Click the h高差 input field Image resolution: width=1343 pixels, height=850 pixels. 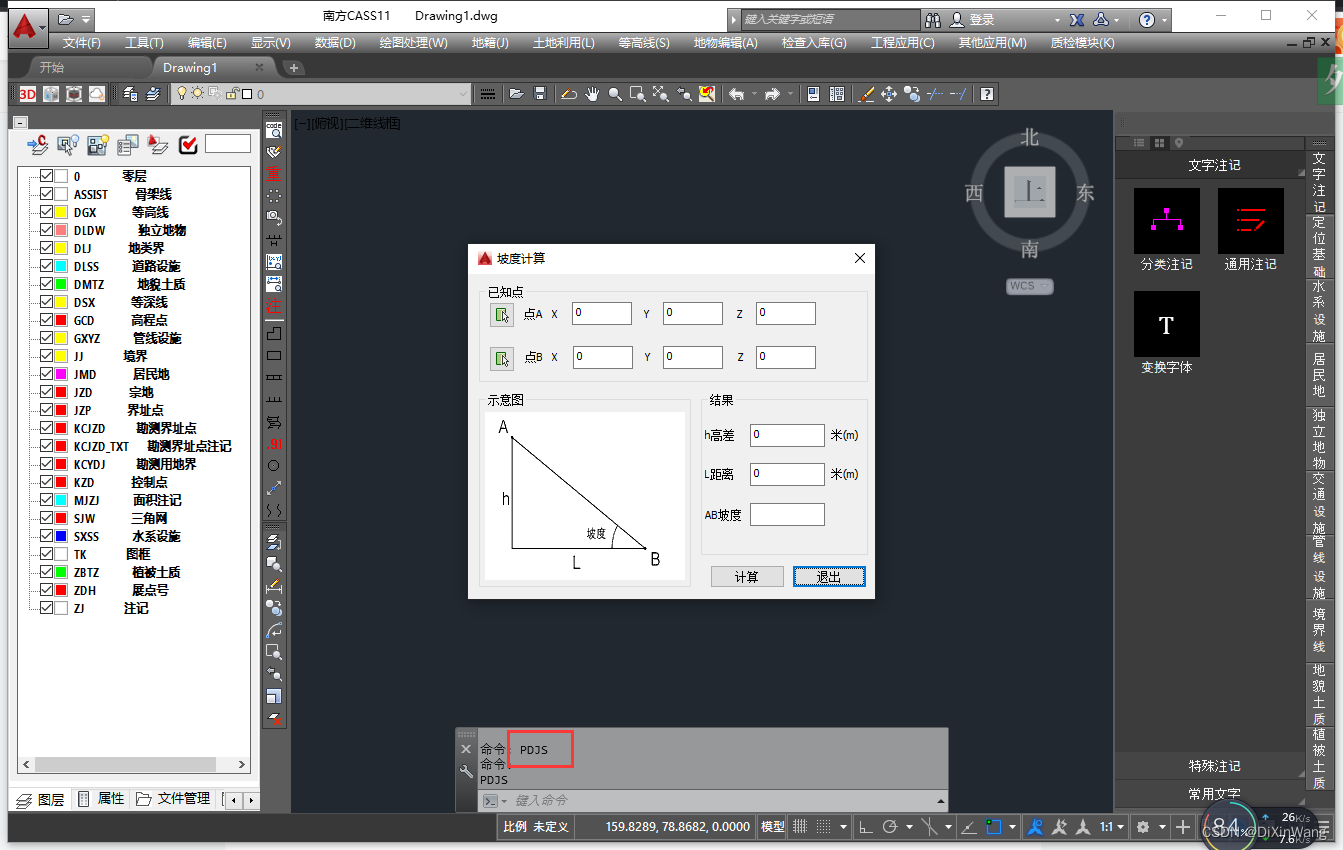point(786,435)
